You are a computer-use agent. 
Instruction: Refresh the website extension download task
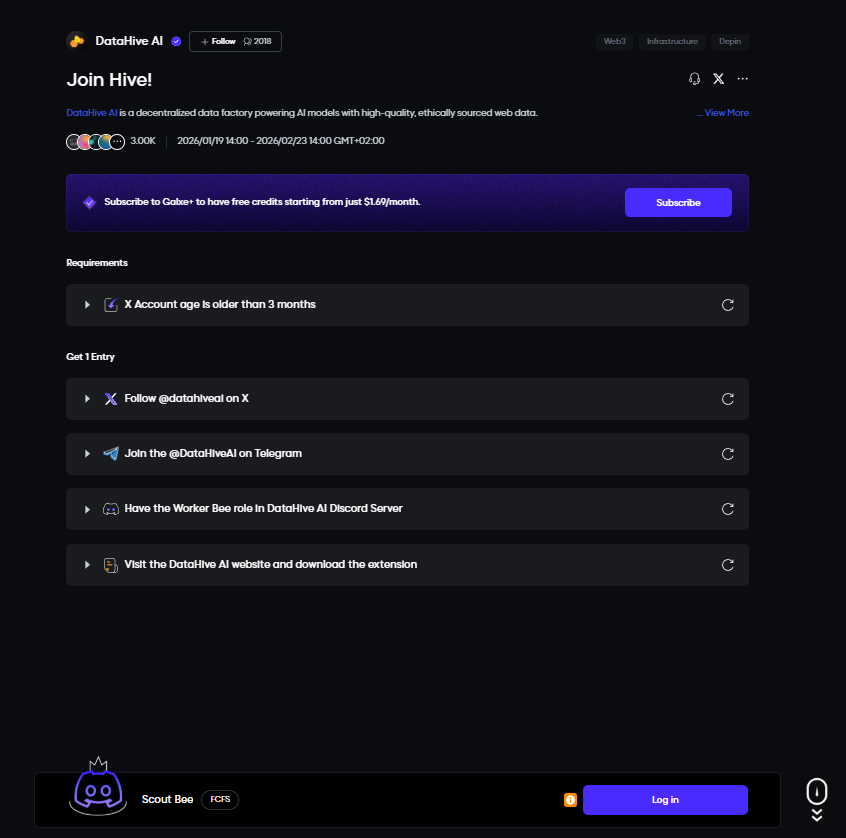[x=728, y=564]
